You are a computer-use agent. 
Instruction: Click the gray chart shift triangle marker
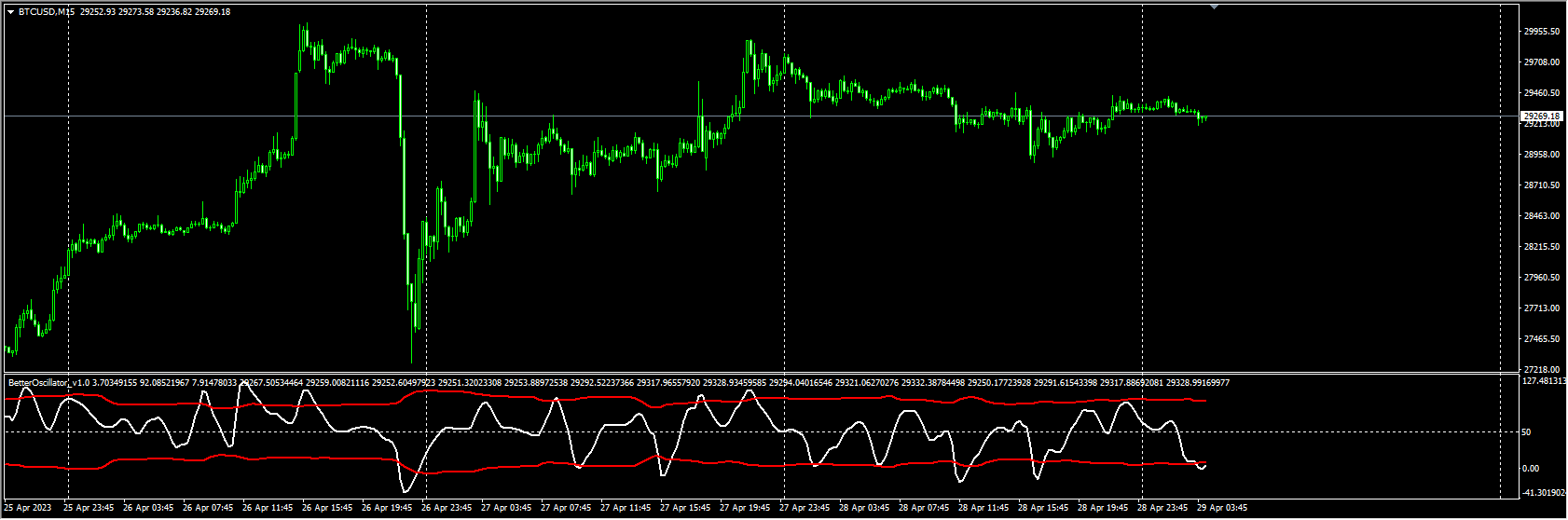click(1214, 6)
